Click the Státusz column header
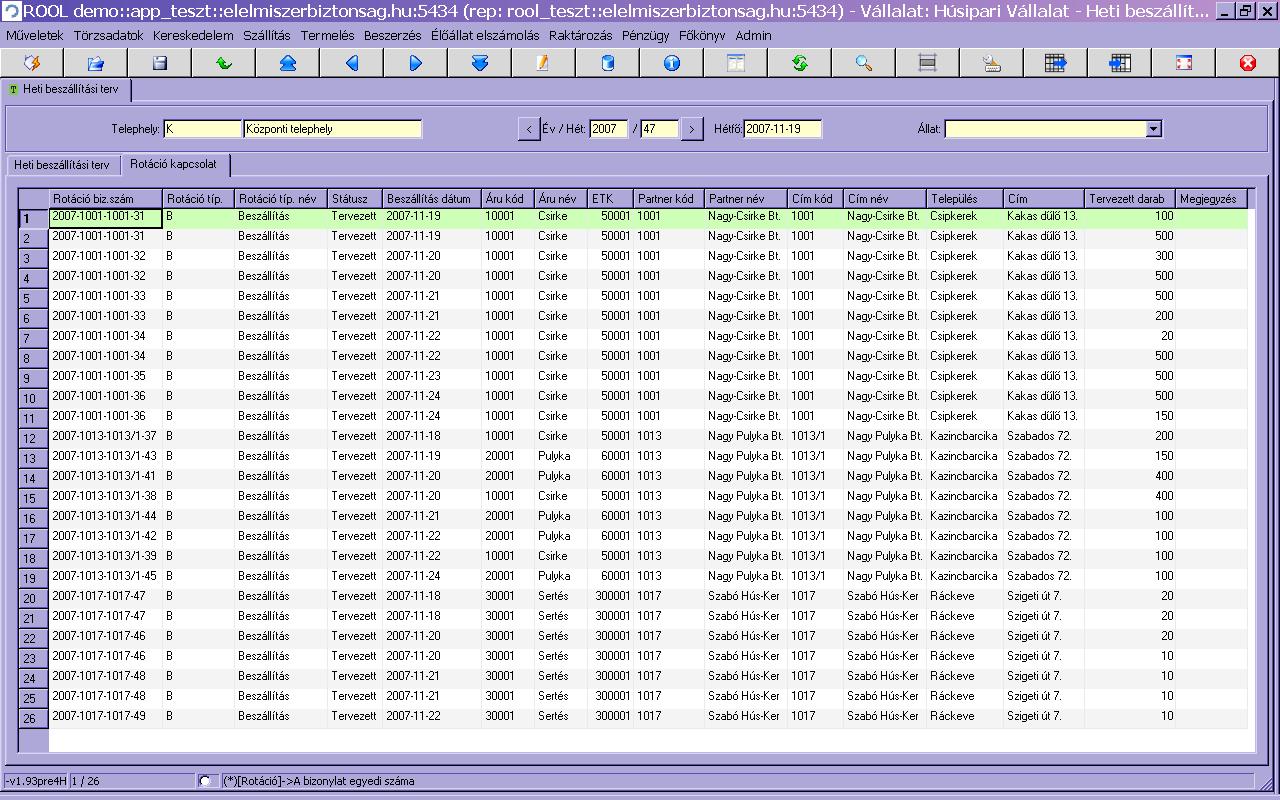This screenshot has height=800, width=1280. click(355, 199)
